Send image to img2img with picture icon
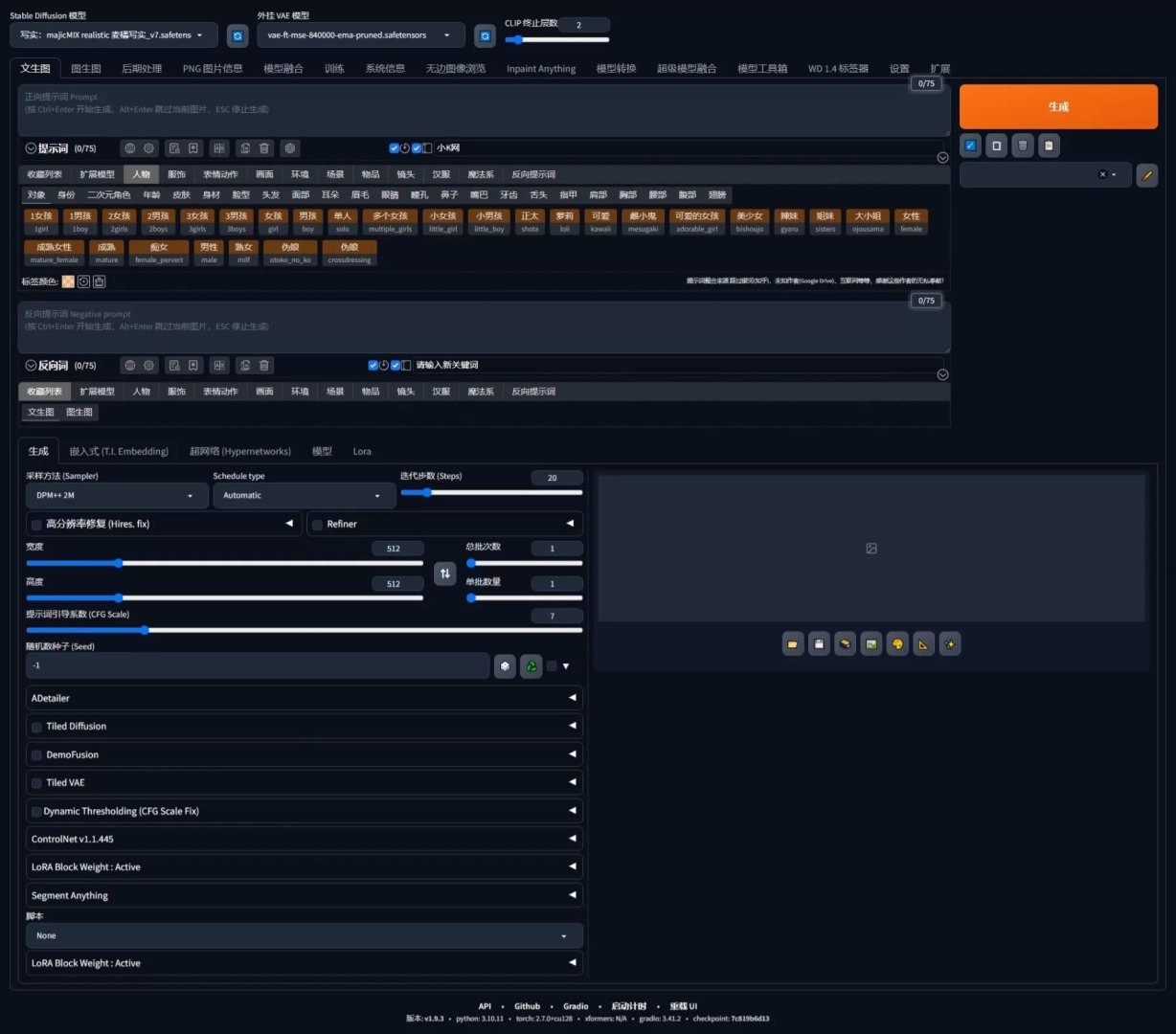Screen dimensions: 1176x1034 pos(871,644)
